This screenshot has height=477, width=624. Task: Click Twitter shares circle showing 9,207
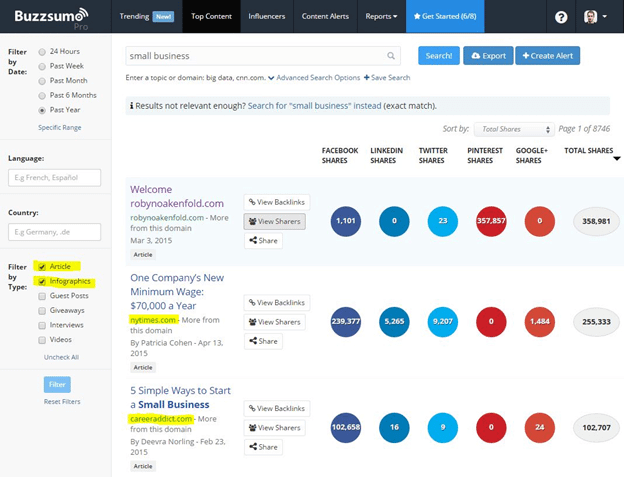pos(443,322)
